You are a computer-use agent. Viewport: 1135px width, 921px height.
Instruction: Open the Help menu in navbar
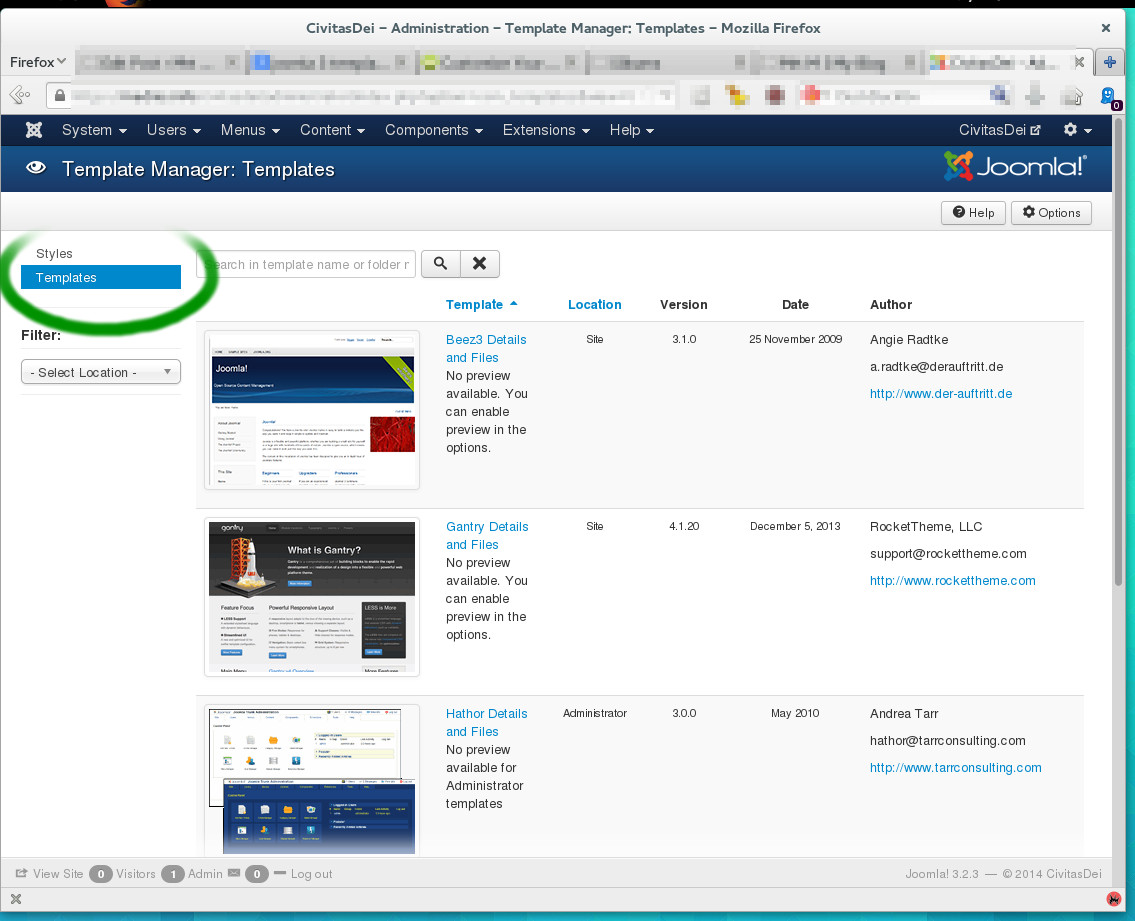click(x=631, y=130)
